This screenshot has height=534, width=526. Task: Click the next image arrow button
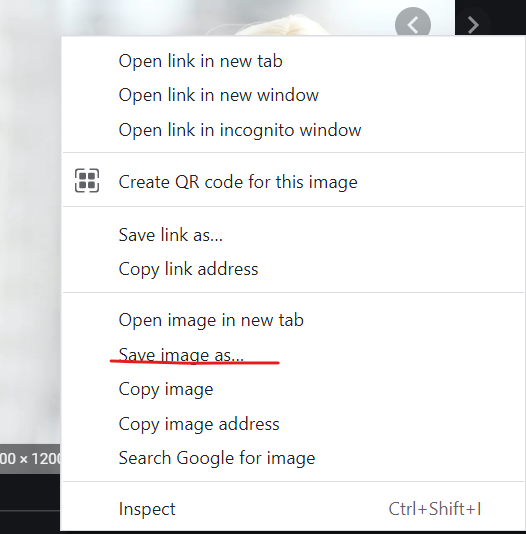point(473,25)
